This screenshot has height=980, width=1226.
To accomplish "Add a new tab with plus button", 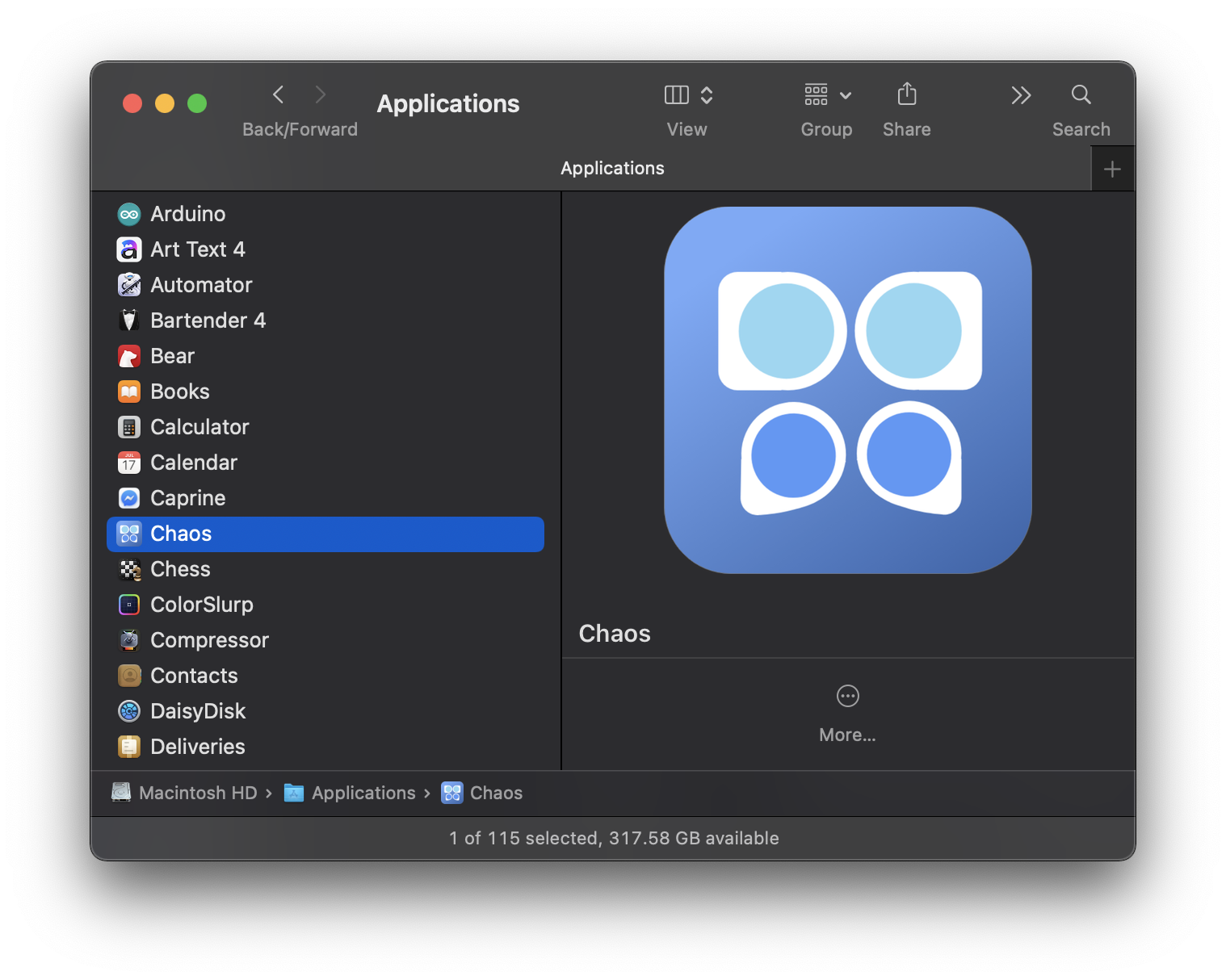I will pos(1112,170).
